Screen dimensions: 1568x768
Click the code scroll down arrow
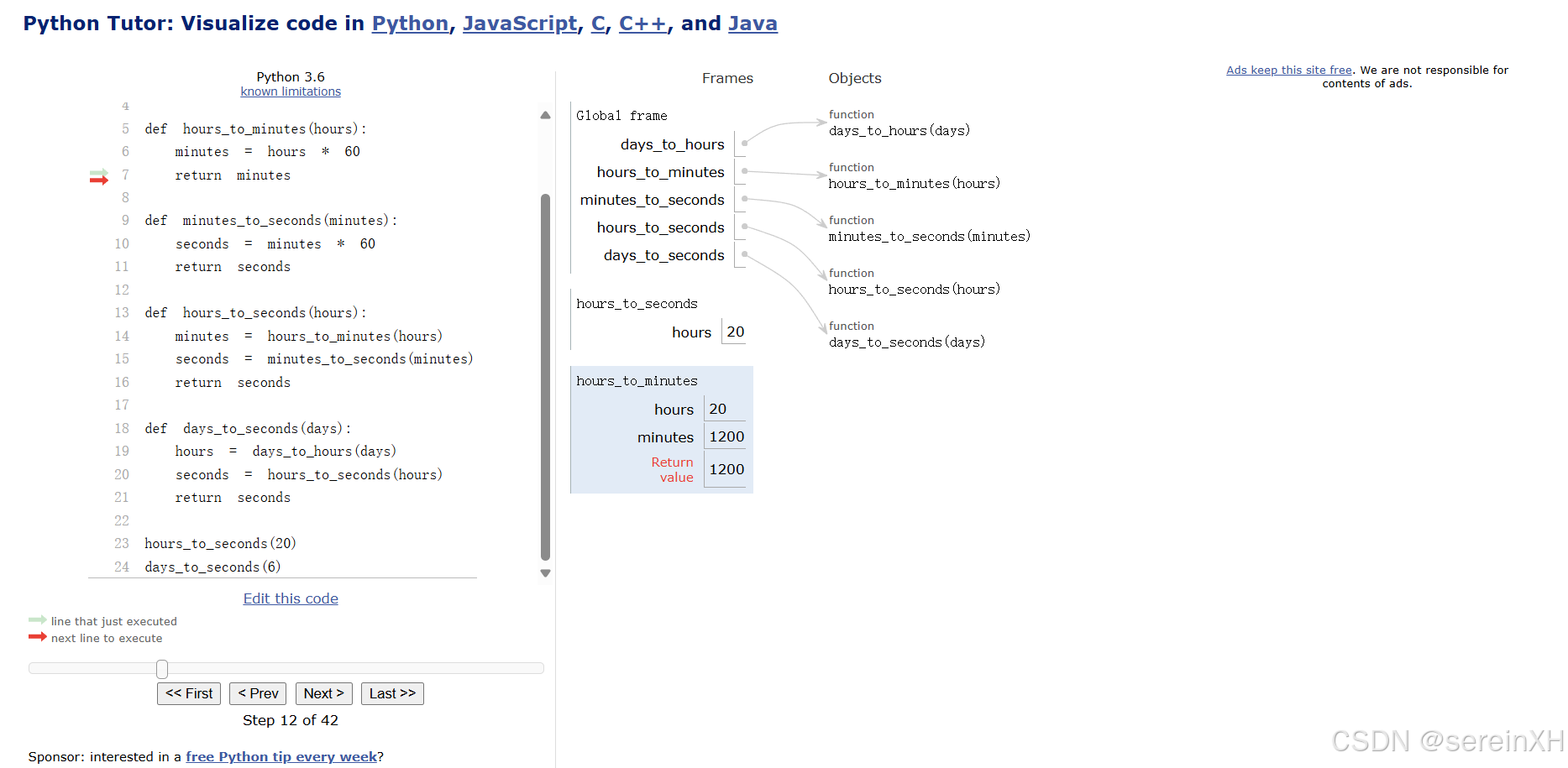545,573
